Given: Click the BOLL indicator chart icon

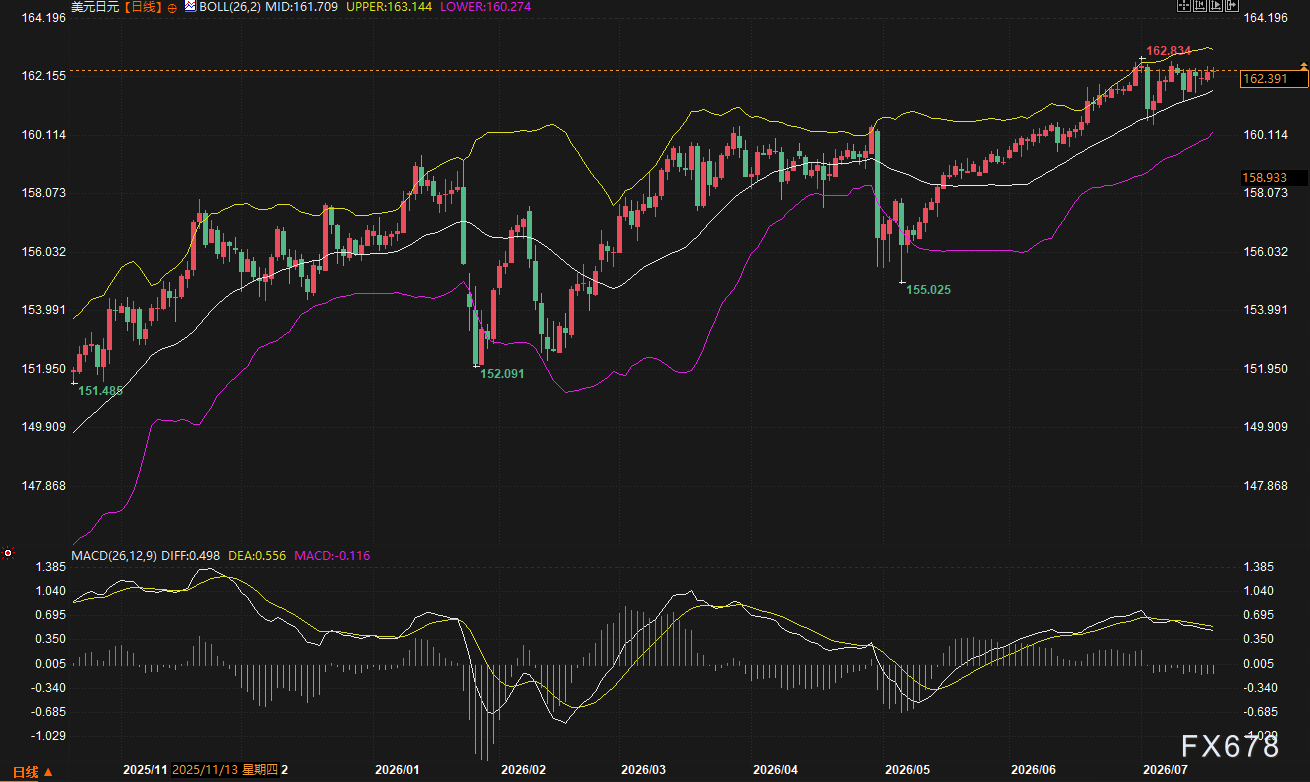Looking at the screenshot, I should coord(190,6).
